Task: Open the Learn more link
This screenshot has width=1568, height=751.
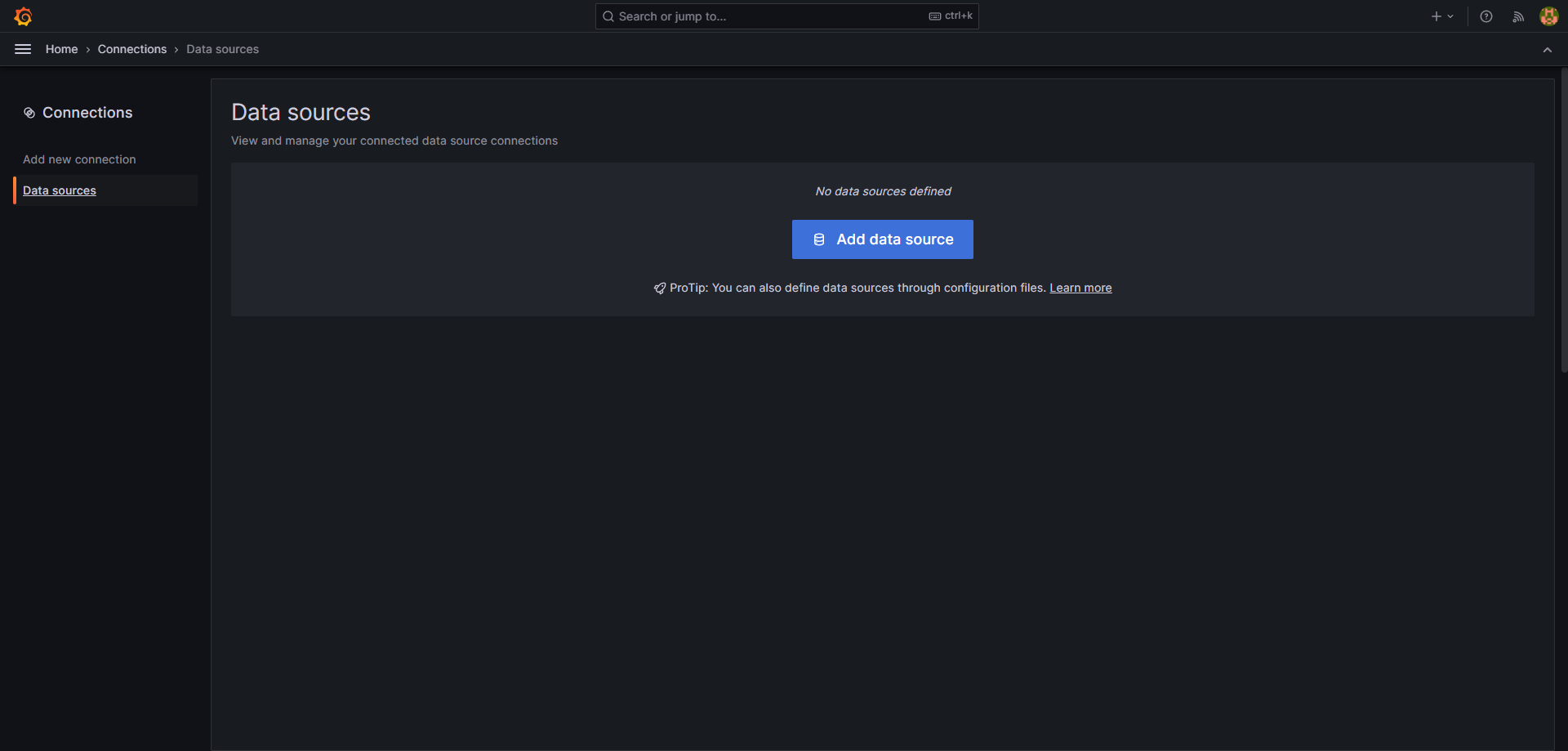Action: pos(1080,288)
